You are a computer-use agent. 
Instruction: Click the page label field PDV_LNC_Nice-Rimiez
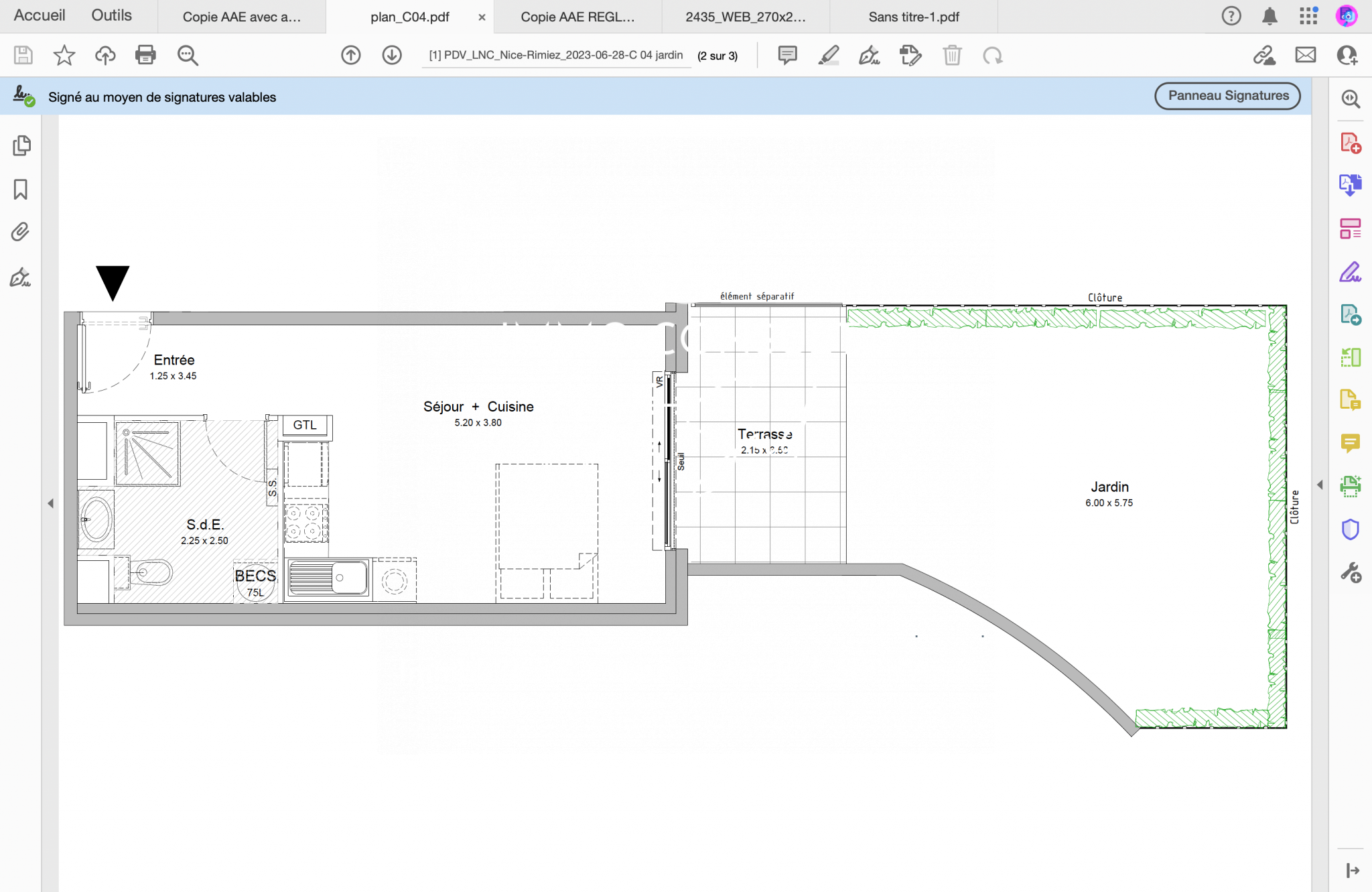[556, 55]
